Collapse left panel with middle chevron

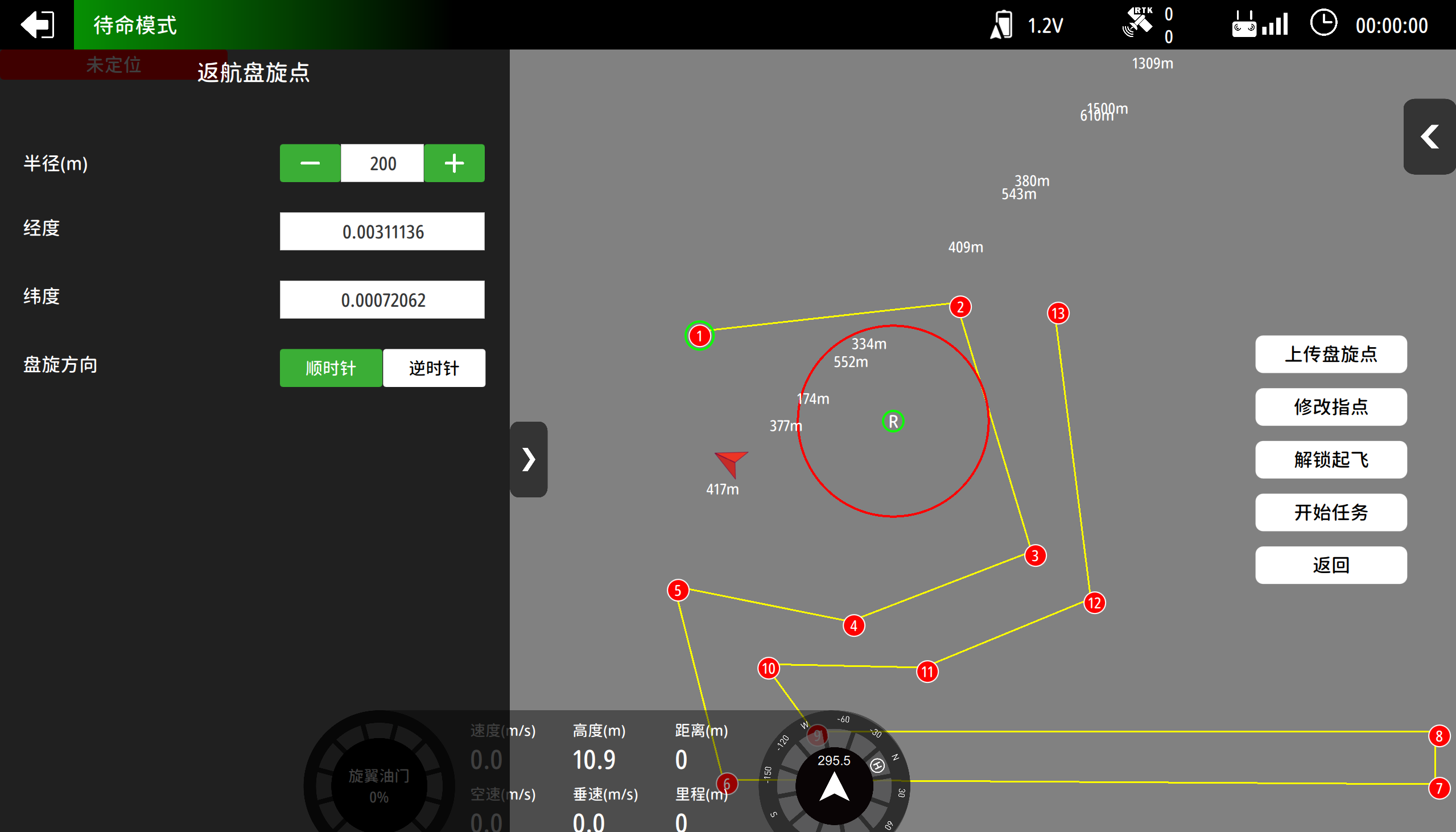coord(529,459)
